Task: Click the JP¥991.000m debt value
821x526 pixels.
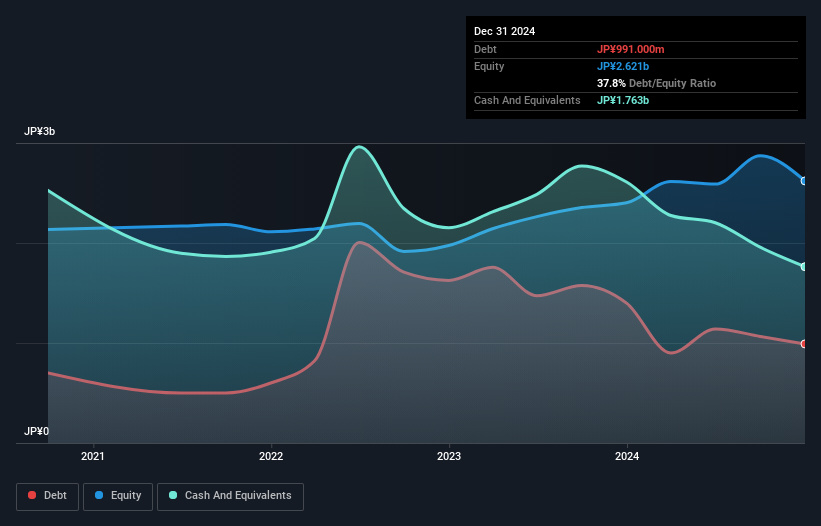Action: pyautogui.click(x=630, y=49)
